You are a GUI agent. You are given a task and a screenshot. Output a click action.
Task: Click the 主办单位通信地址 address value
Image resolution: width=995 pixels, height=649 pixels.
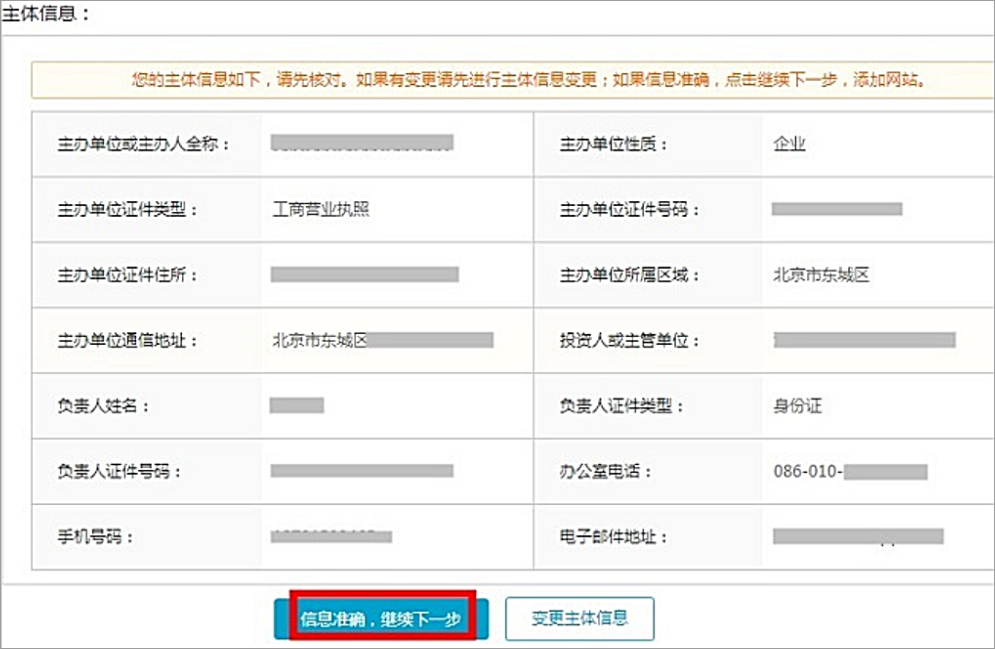(382, 340)
